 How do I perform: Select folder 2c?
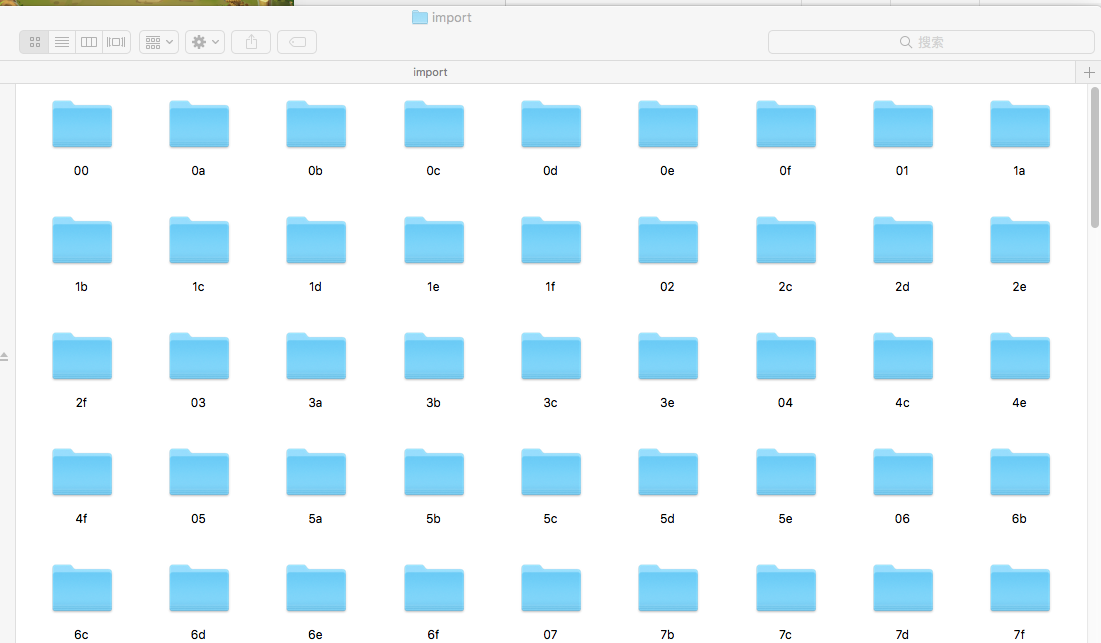(786, 240)
